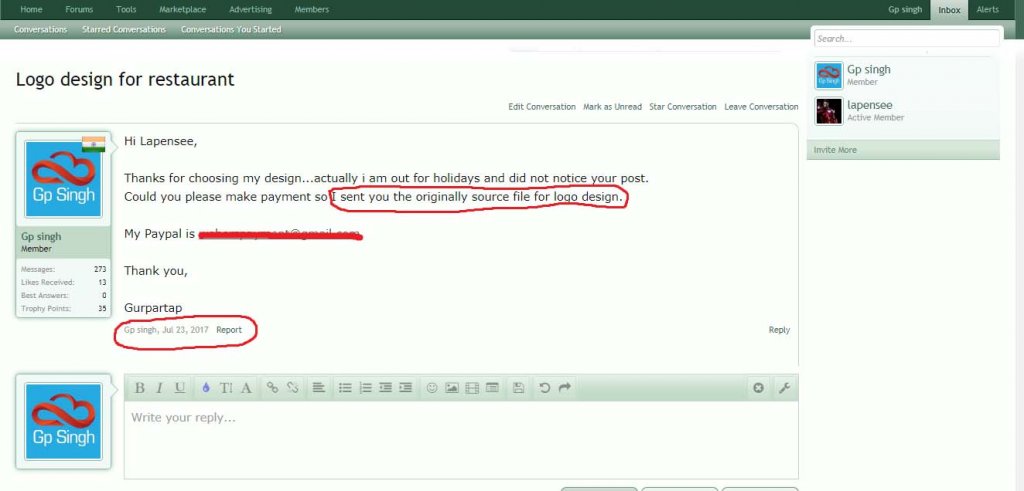Open the Tools menu

(x=126, y=9)
